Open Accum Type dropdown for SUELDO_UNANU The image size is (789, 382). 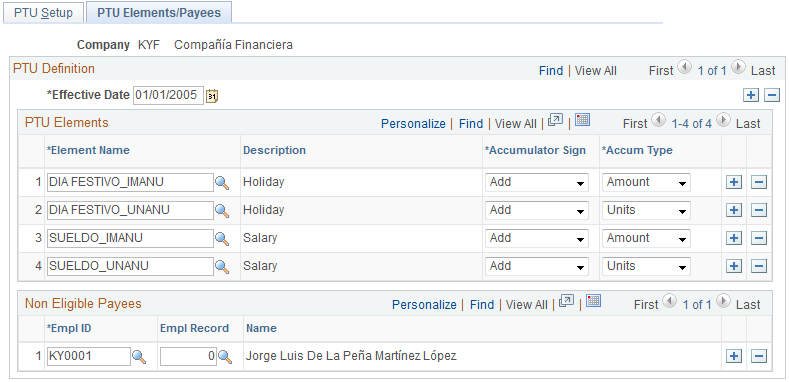pos(647,266)
